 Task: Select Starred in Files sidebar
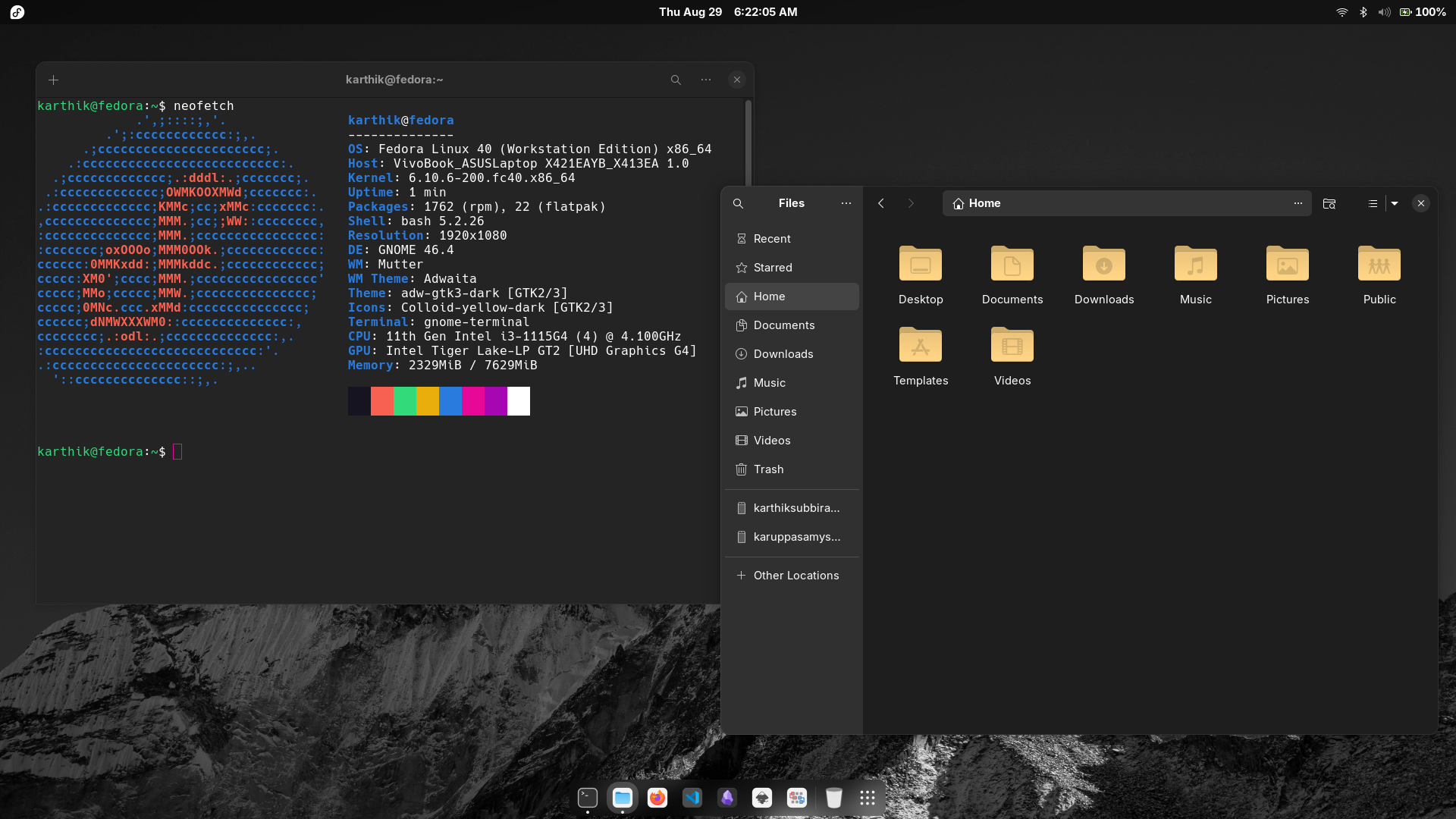coord(792,268)
